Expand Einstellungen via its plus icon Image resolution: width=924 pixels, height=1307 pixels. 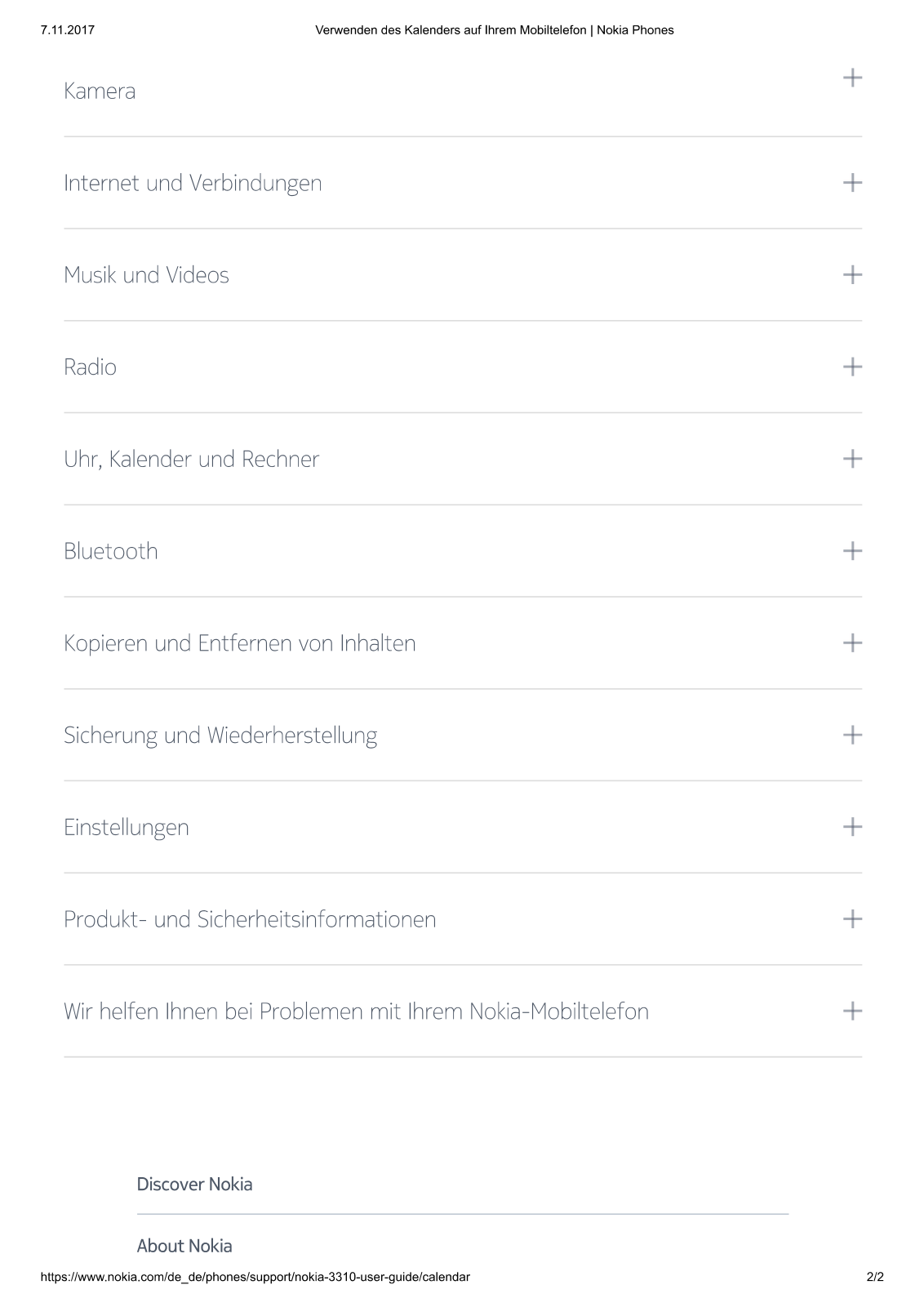[852, 827]
